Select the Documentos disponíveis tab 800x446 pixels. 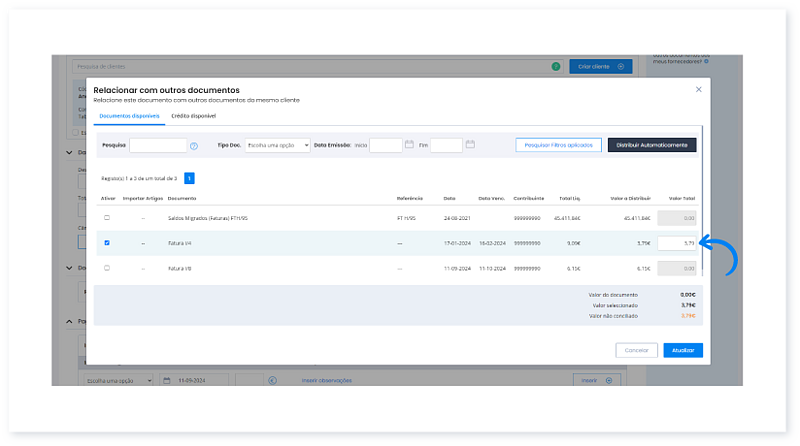click(128, 116)
